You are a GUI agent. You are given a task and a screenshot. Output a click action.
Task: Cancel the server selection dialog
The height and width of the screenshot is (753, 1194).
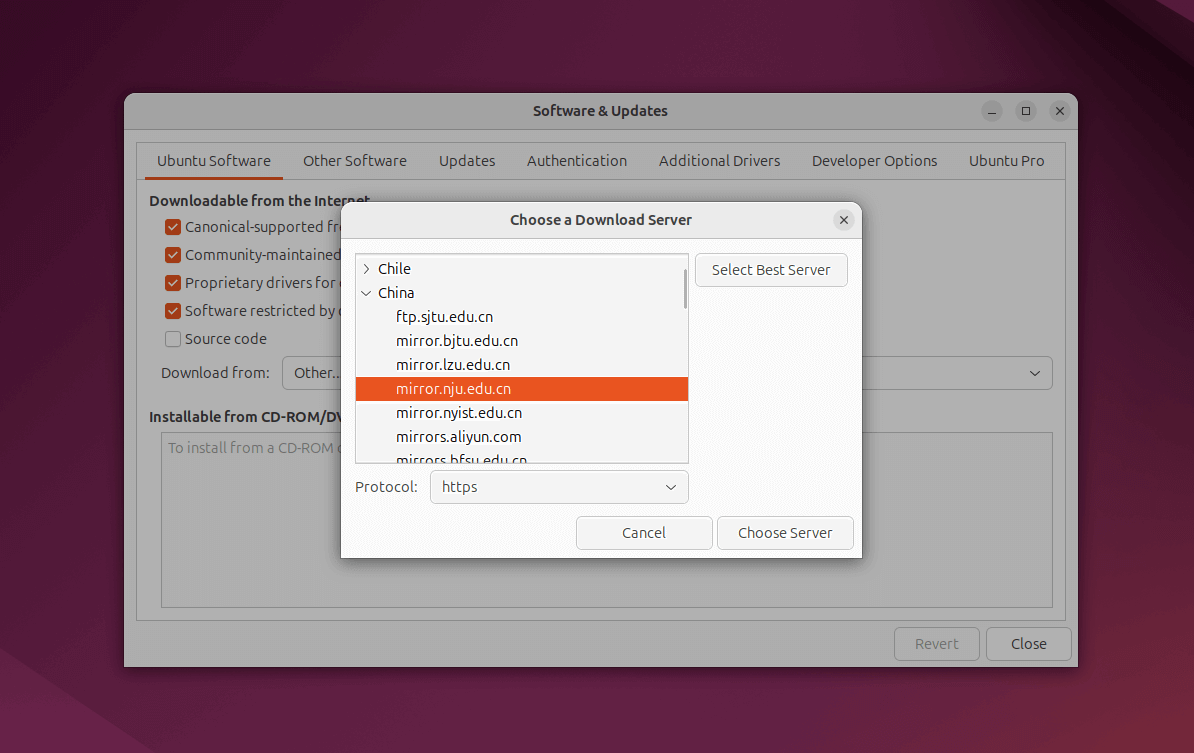pyautogui.click(x=643, y=533)
